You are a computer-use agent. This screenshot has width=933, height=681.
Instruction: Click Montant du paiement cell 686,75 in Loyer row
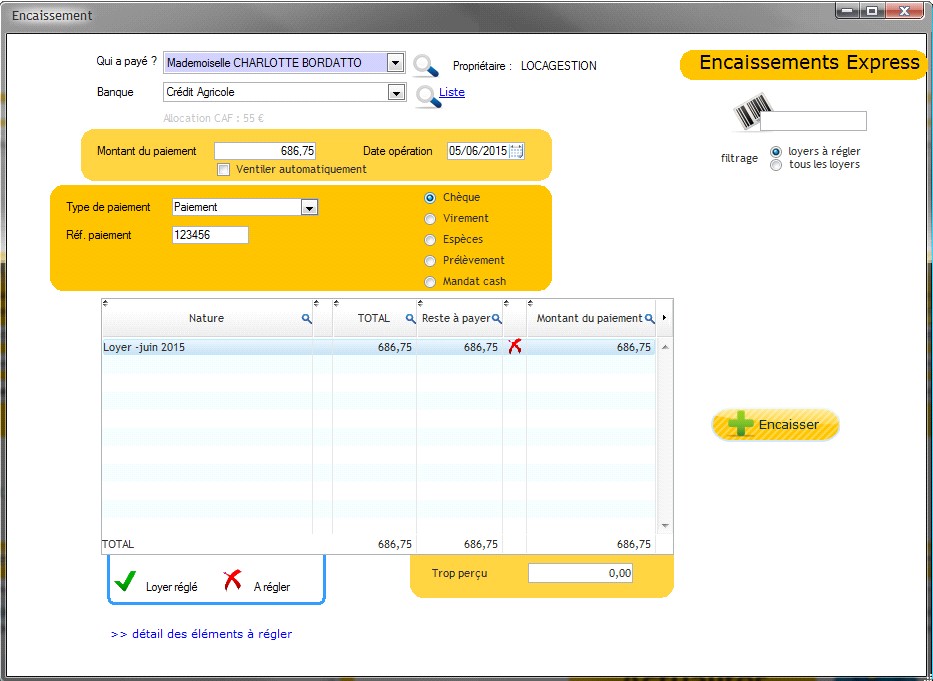pyautogui.click(x=591, y=347)
